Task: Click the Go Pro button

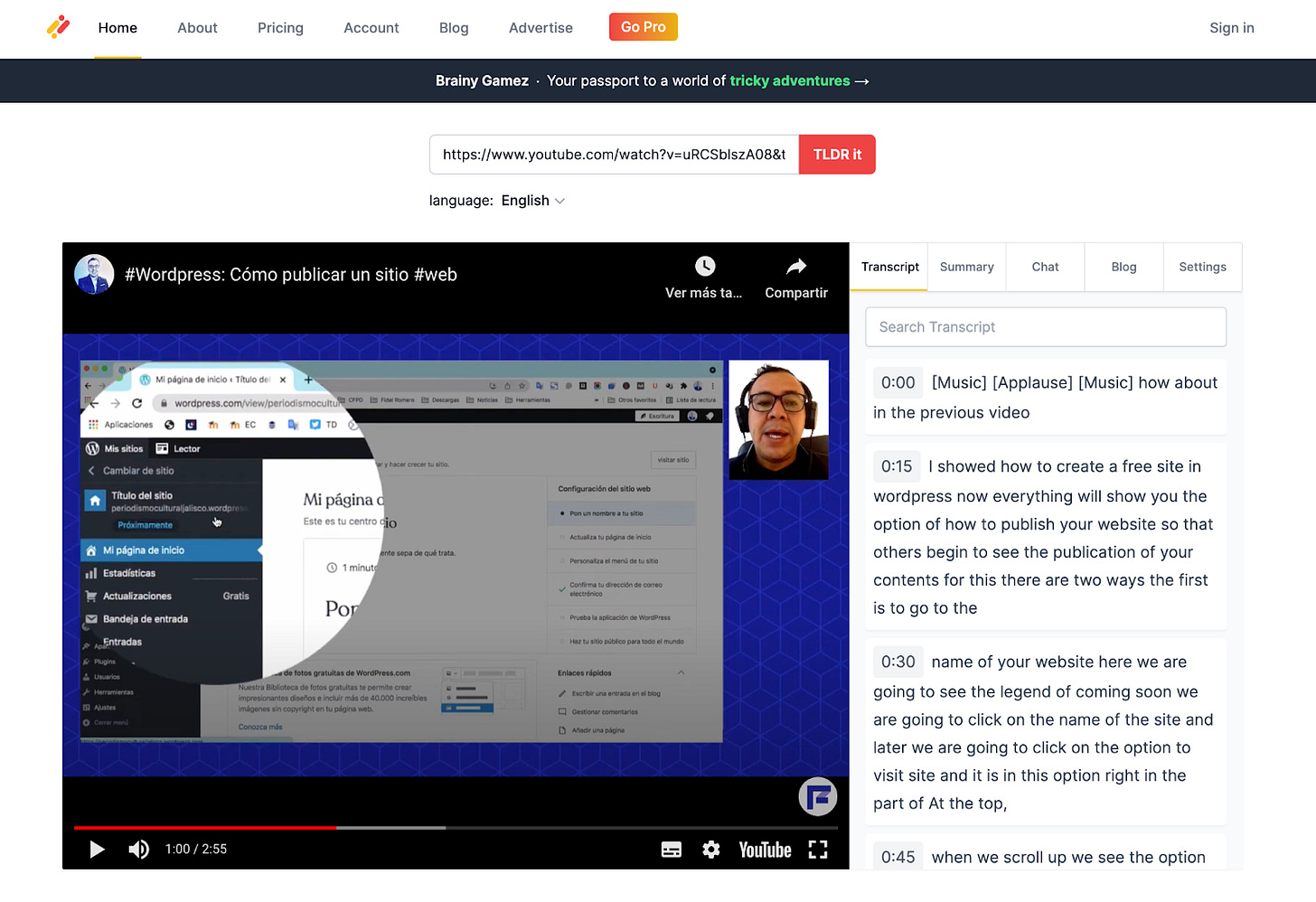Action: tap(644, 27)
